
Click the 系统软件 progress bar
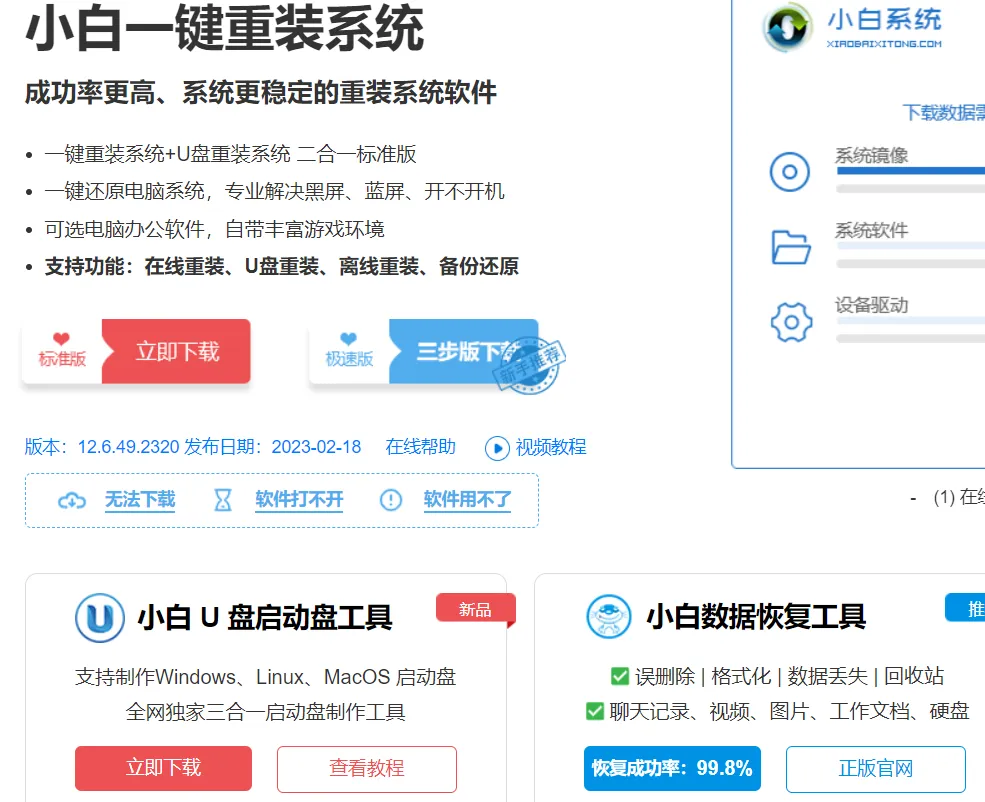[911, 246]
